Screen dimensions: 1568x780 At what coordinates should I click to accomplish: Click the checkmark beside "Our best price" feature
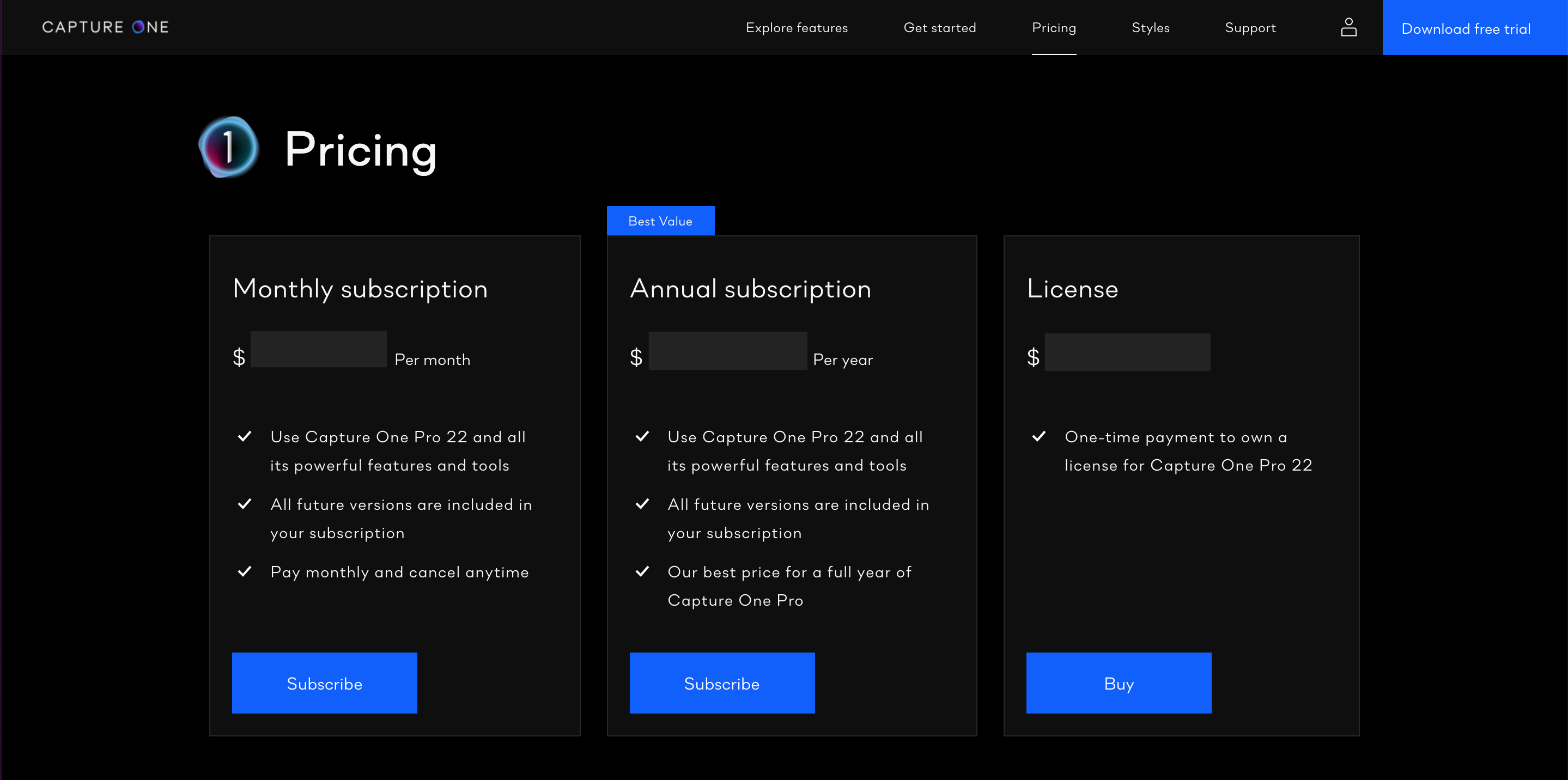pyautogui.click(x=642, y=571)
